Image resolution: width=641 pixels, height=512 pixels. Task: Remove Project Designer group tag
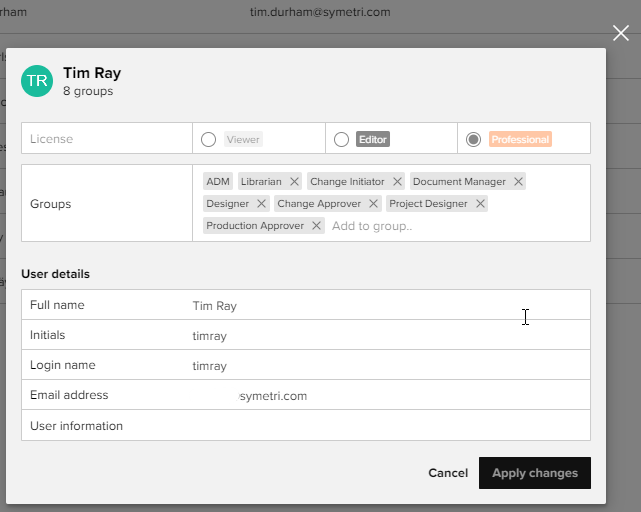(480, 204)
